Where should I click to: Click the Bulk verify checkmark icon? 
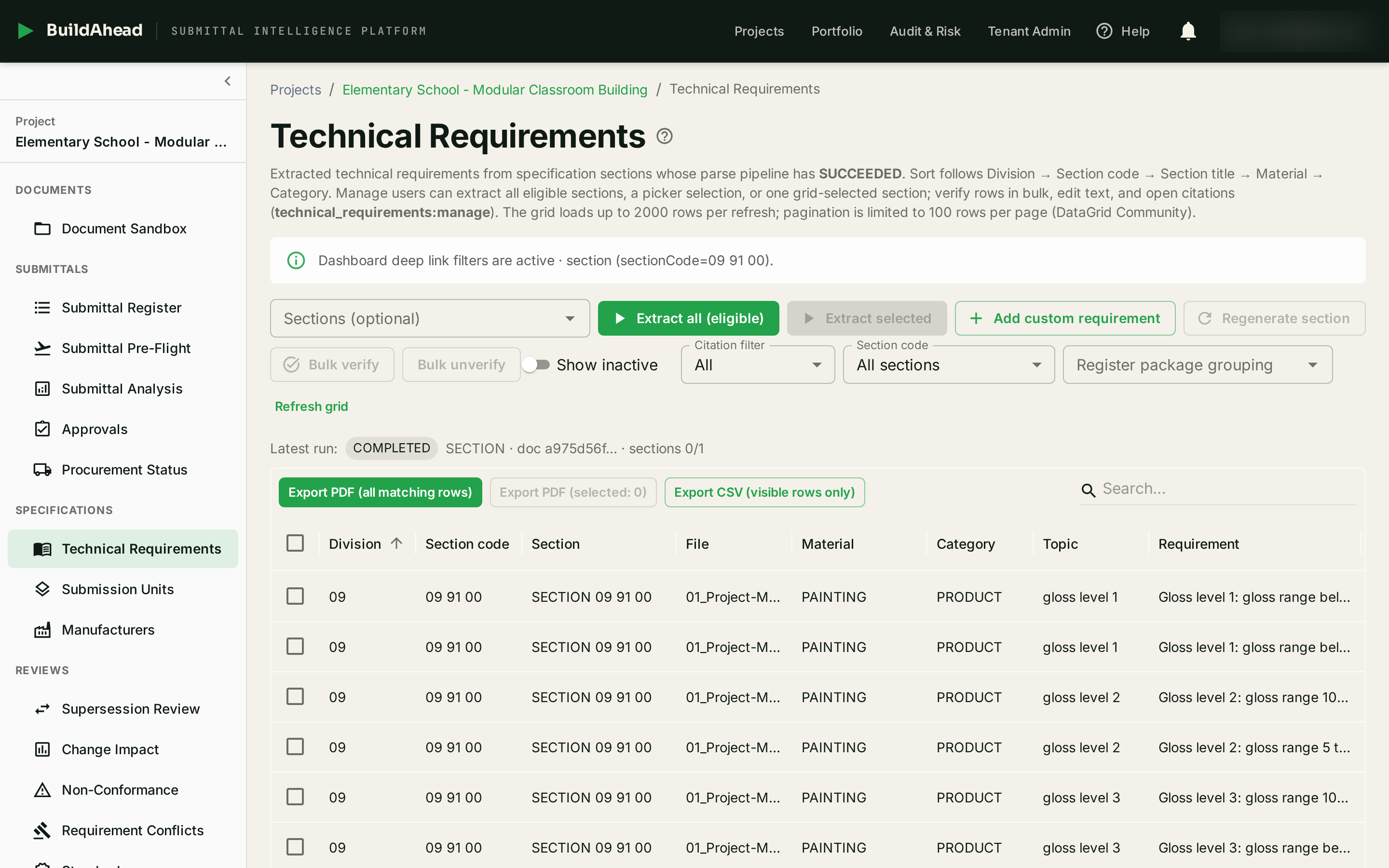292,365
